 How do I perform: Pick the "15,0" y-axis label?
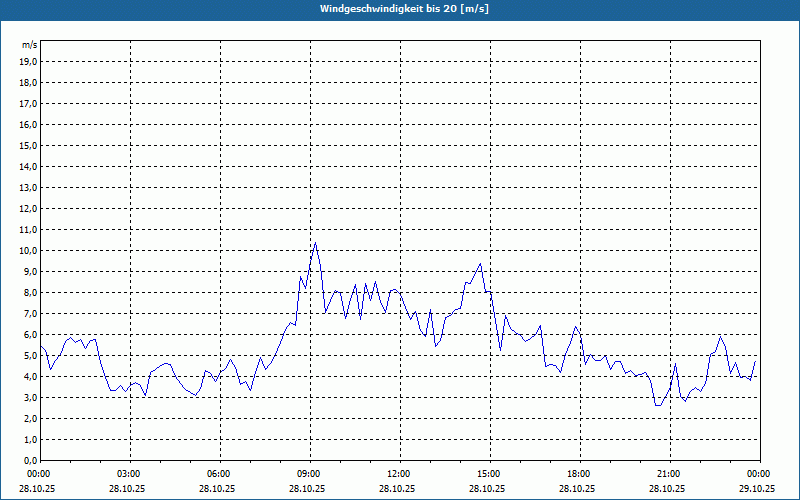(29, 145)
